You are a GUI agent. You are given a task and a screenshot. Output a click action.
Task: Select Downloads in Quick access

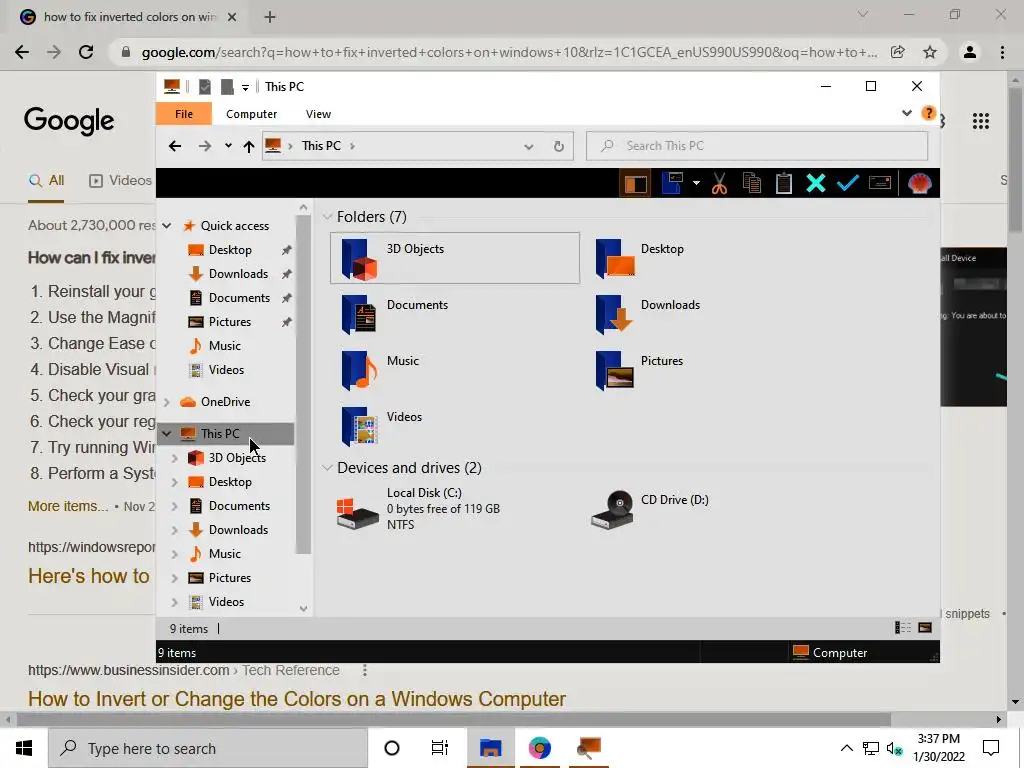pos(238,274)
